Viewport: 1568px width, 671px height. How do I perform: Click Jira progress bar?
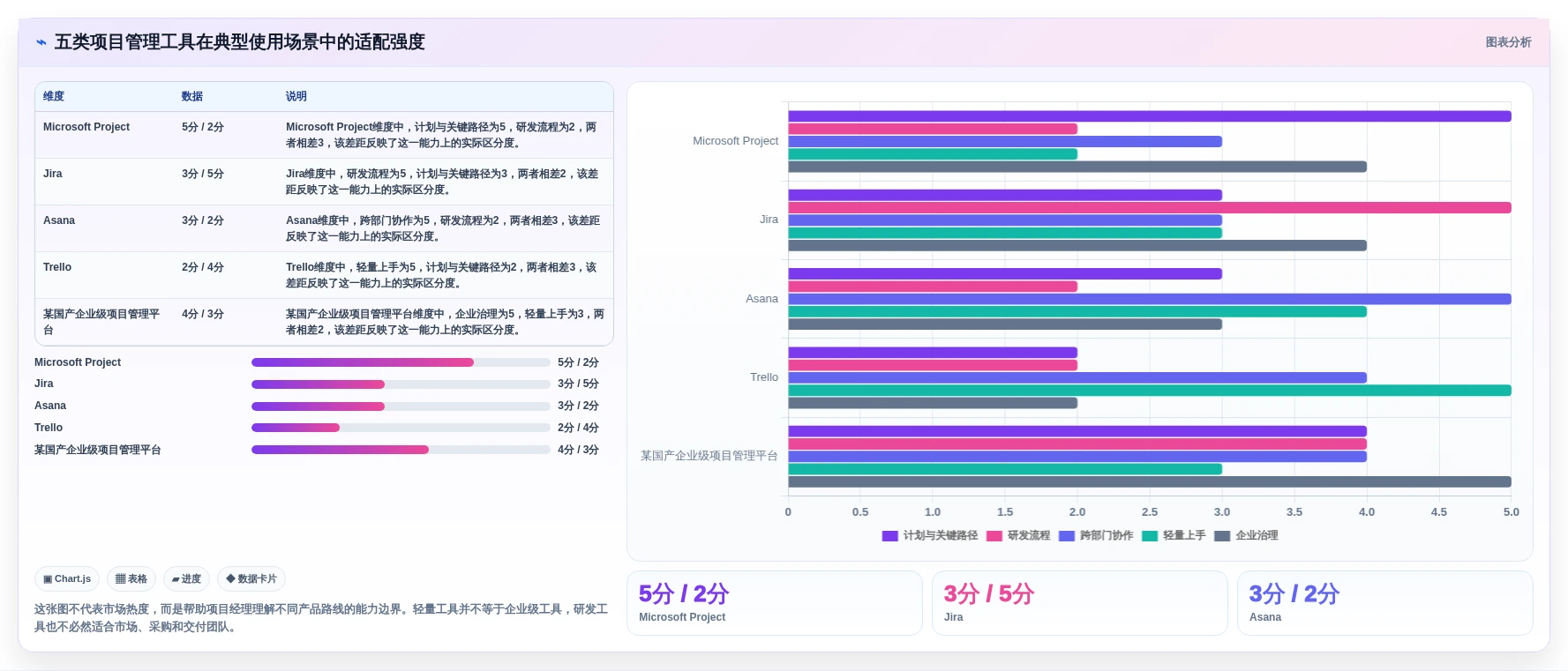[x=401, y=384]
